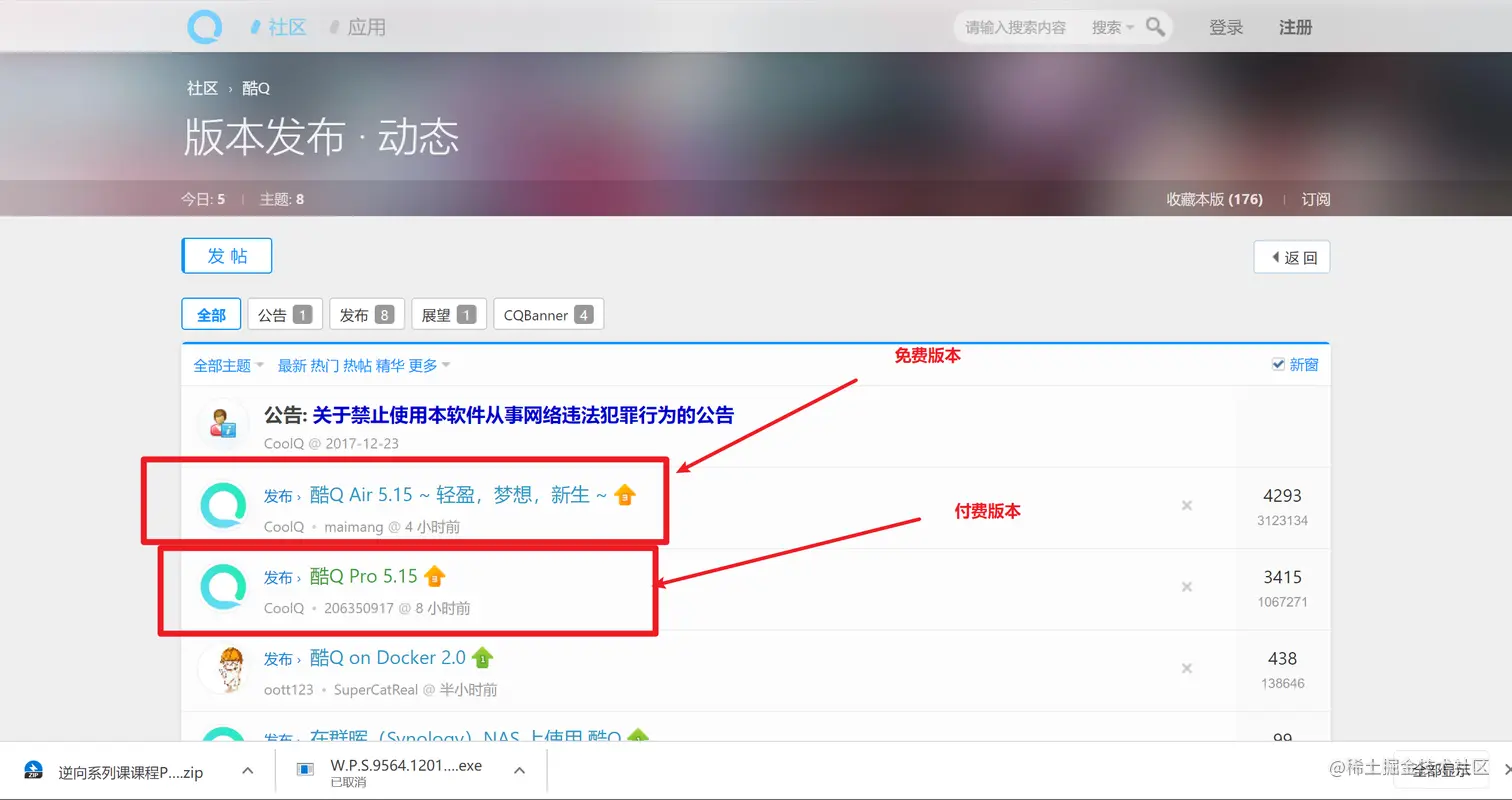Expand the 搜索 type dropdown

[x=1113, y=27]
